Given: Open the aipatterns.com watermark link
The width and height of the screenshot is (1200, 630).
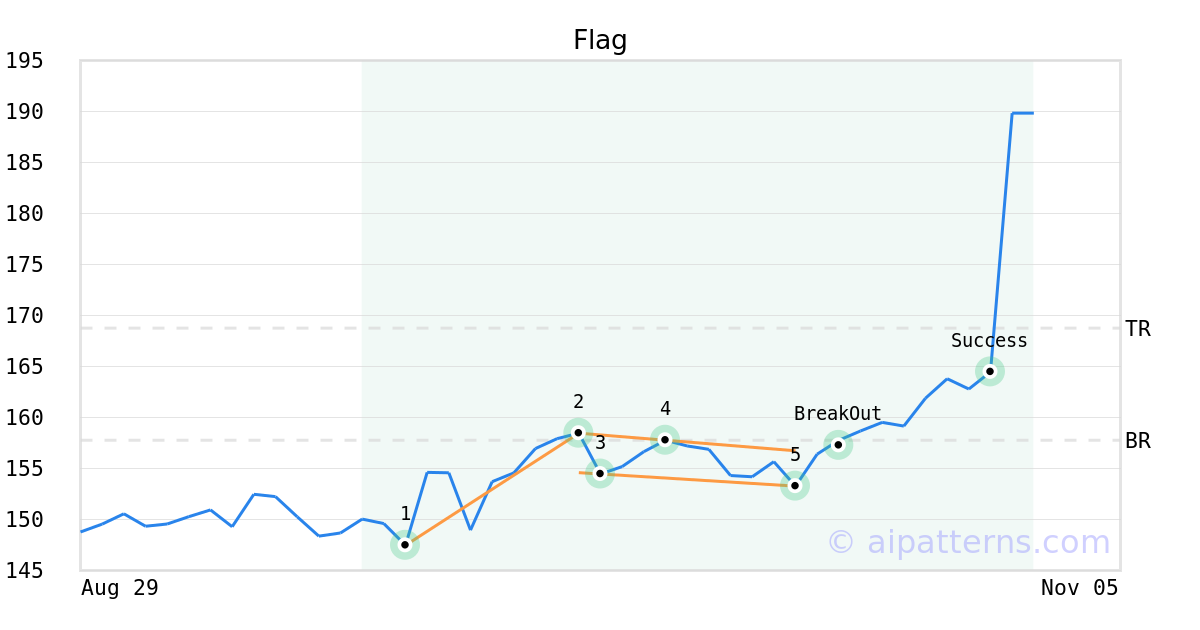Looking at the screenshot, I should pos(968,542).
